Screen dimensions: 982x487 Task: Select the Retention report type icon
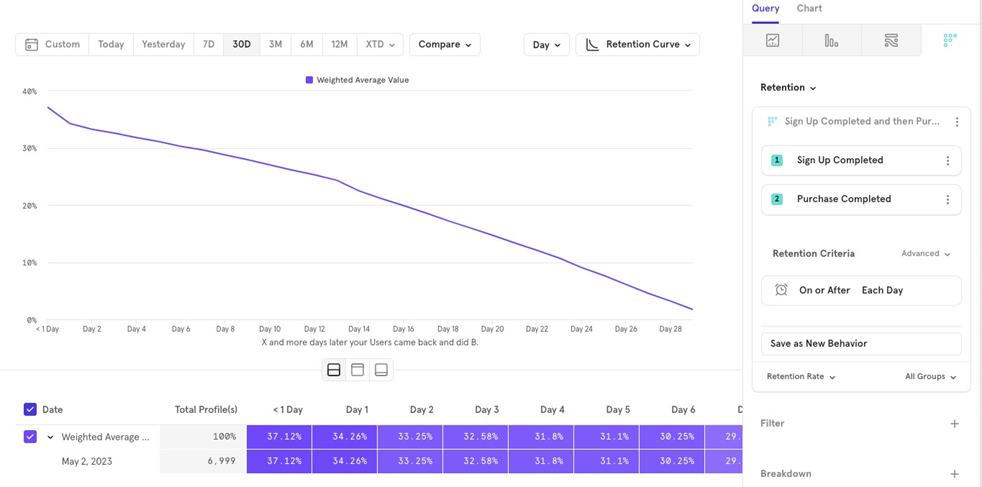(949, 41)
